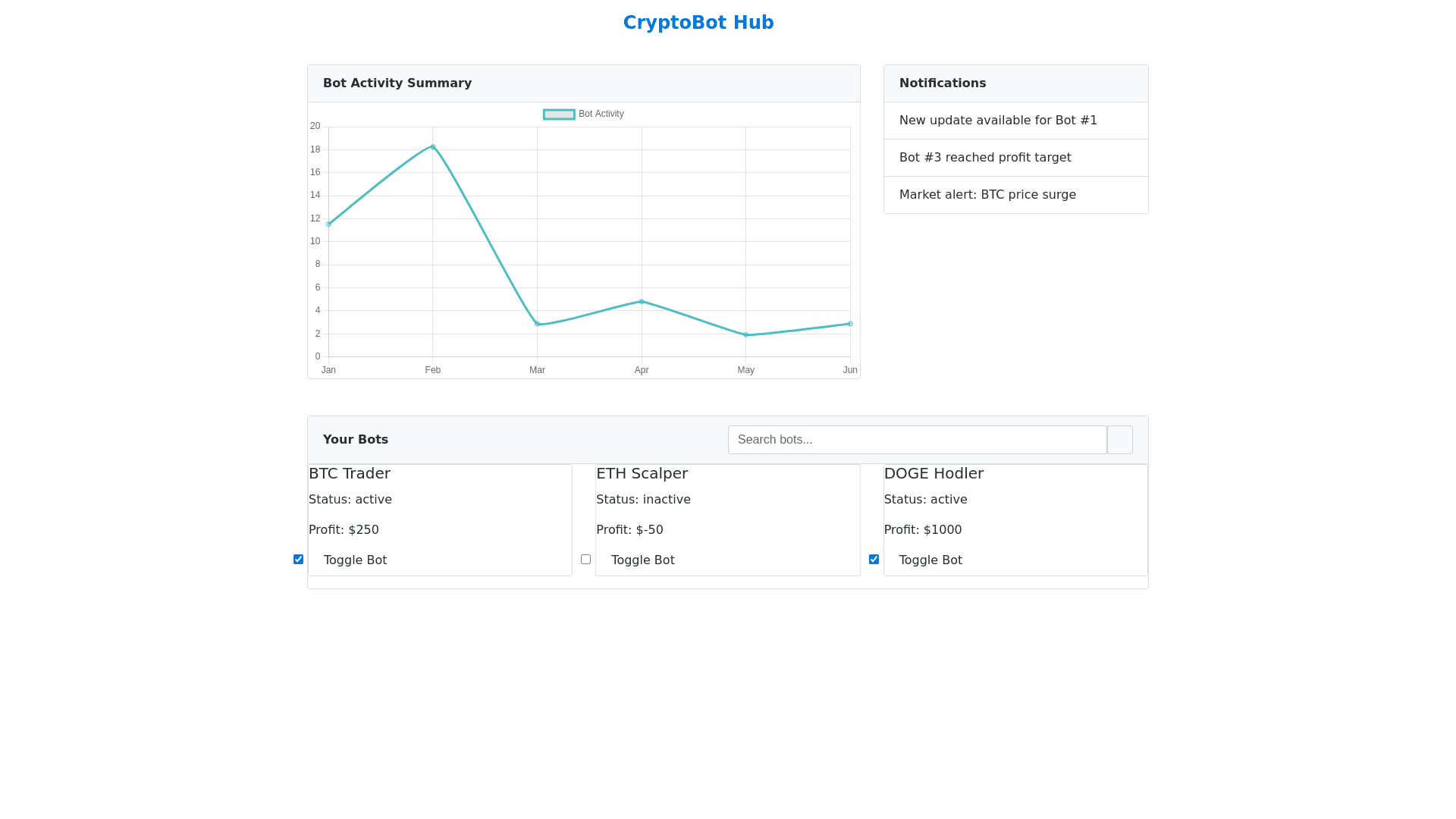Click the Toggle Bot label under ETH Scalper
The height and width of the screenshot is (819, 1456).
point(642,560)
